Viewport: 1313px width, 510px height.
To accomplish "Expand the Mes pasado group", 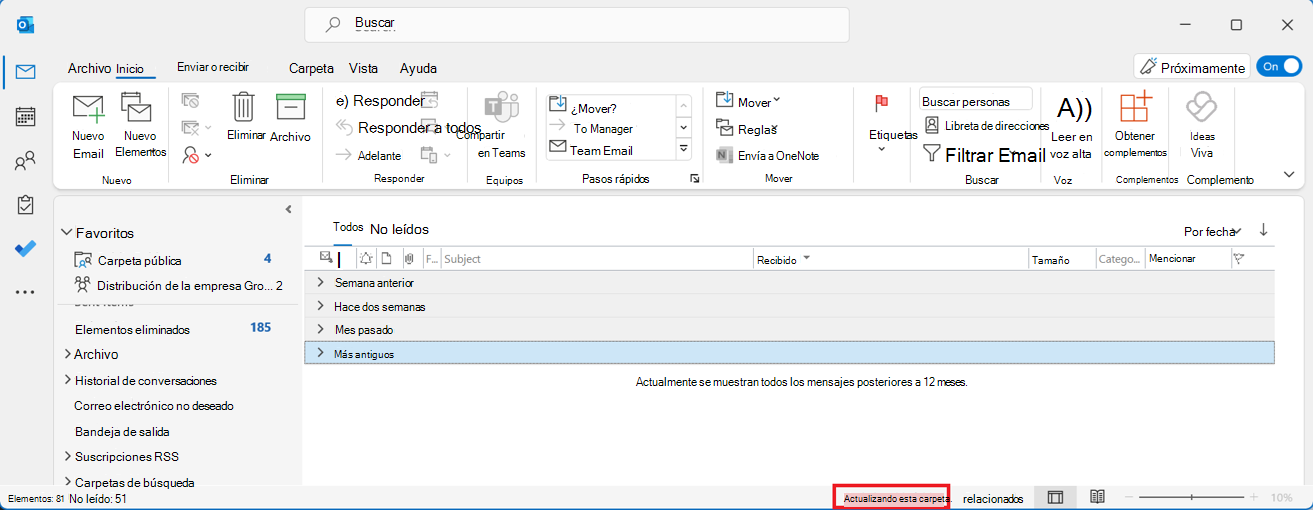I will pyautogui.click(x=321, y=329).
